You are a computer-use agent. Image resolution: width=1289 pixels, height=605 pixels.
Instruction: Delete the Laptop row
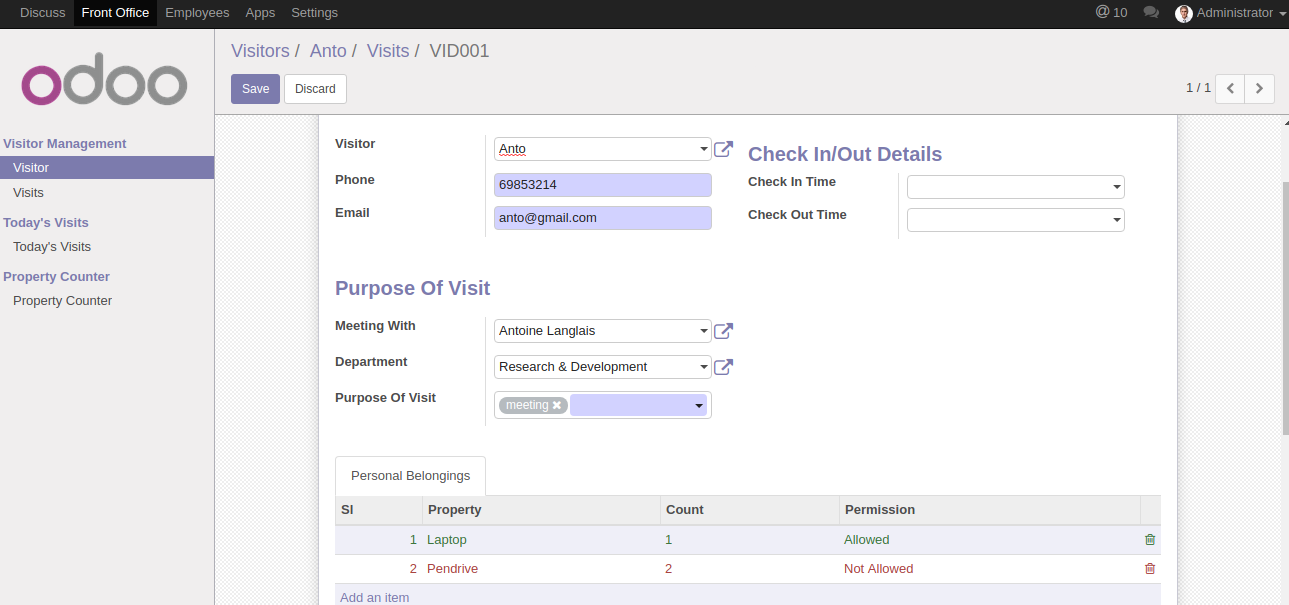(x=1149, y=540)
